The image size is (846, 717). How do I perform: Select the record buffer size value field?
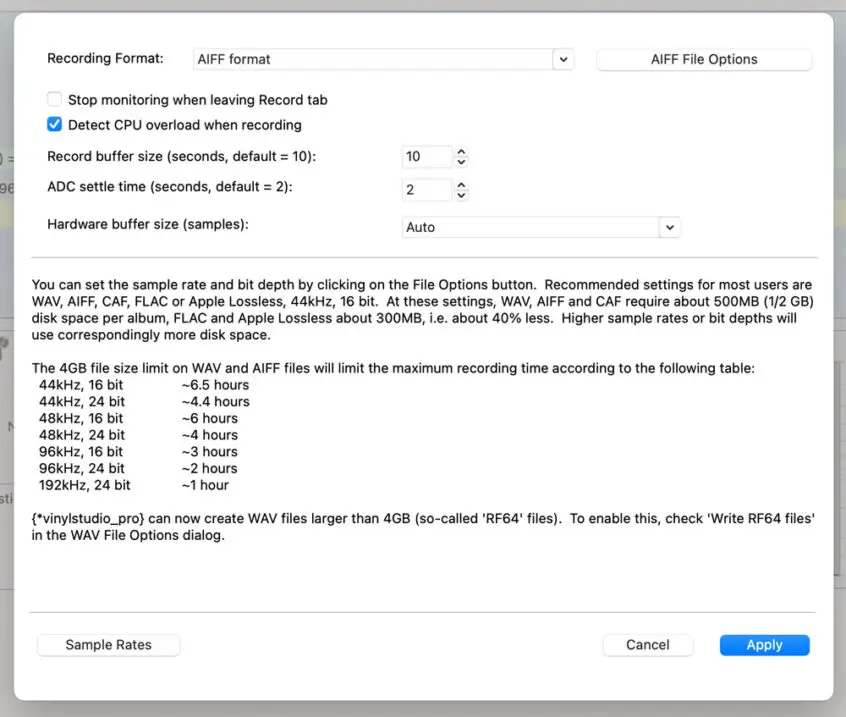[425, 157]
